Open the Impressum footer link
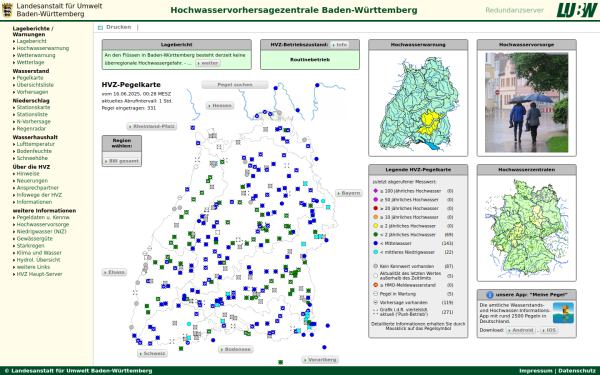 [536, 370]
